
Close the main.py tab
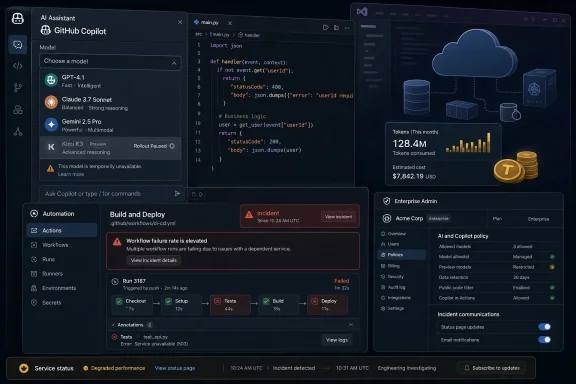pyautogui.click(x=230, y=23)
